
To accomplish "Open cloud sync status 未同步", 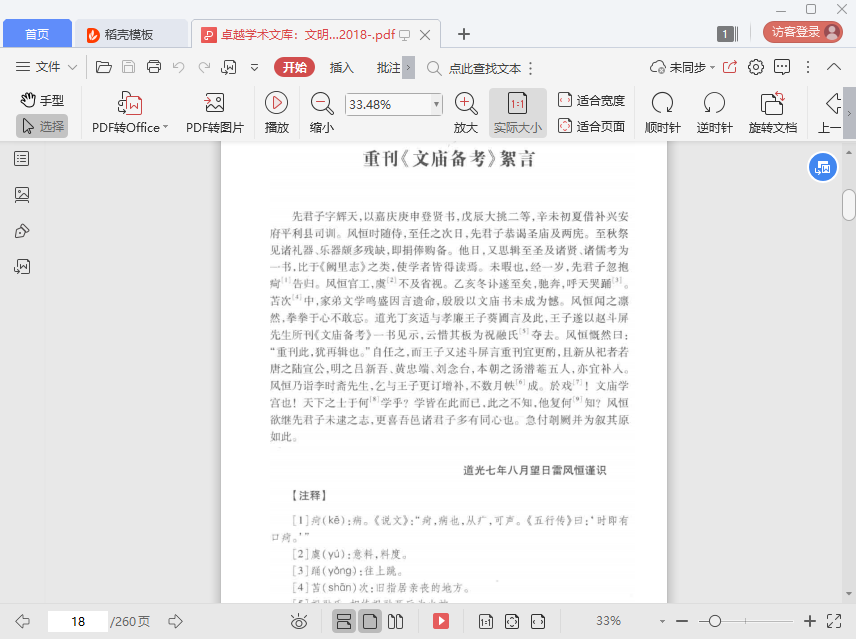I will [682, 67].
